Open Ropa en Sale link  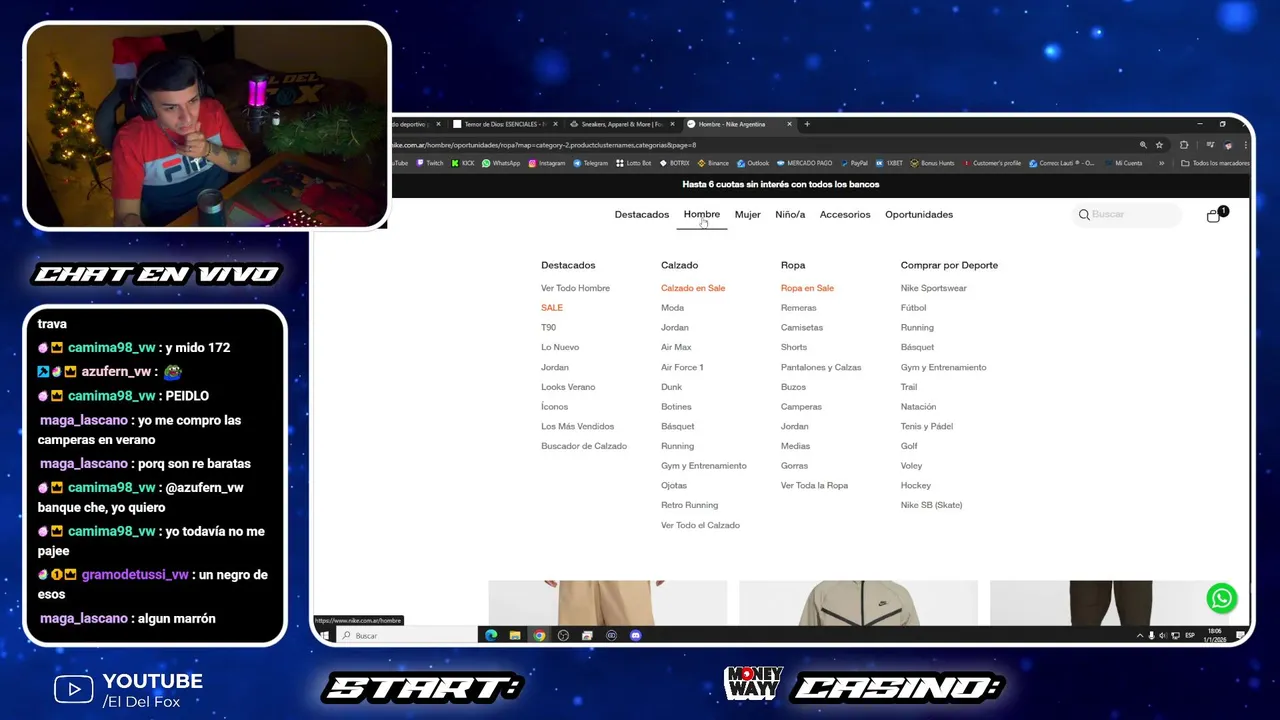click(x=807, y=288)
